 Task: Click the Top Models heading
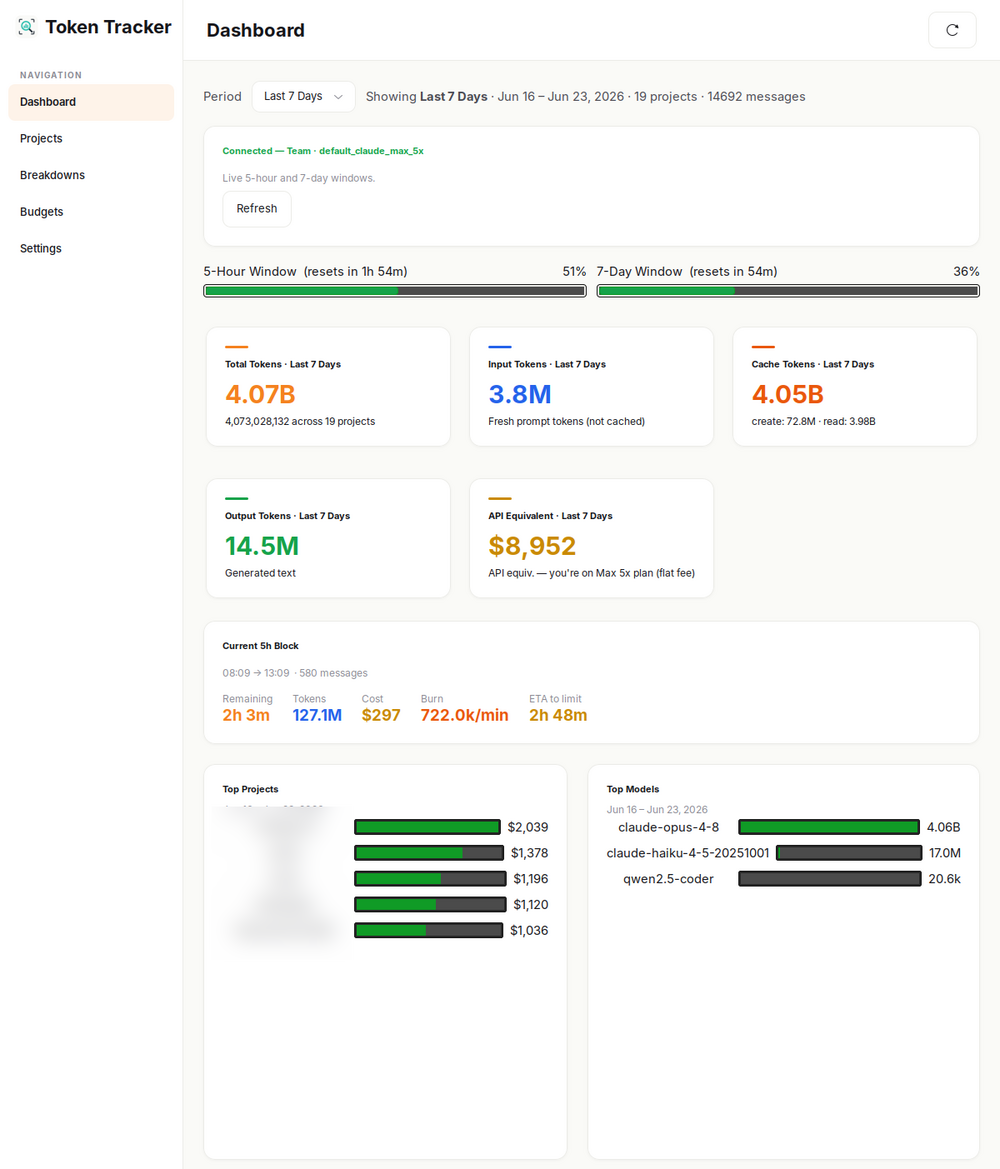pyautogui.click(x=633, y=789)
